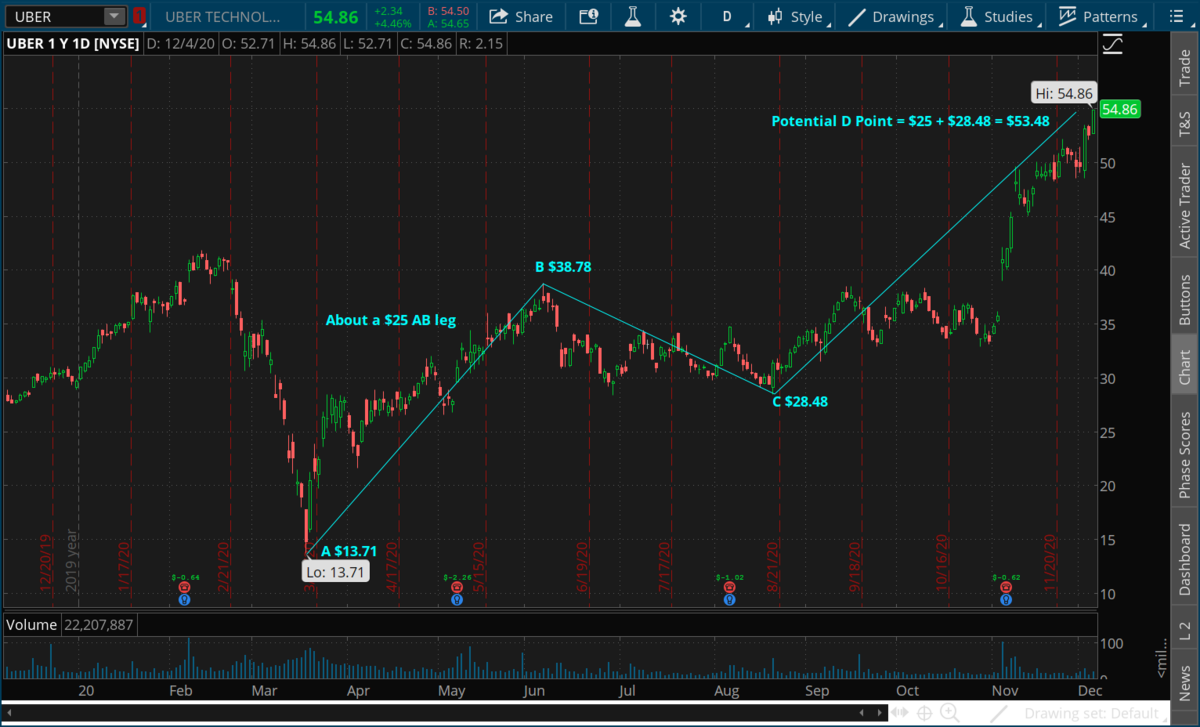The image size is (1200, 727).
Task: Open the T&S sidebar tab
Action: (1185, 121)
